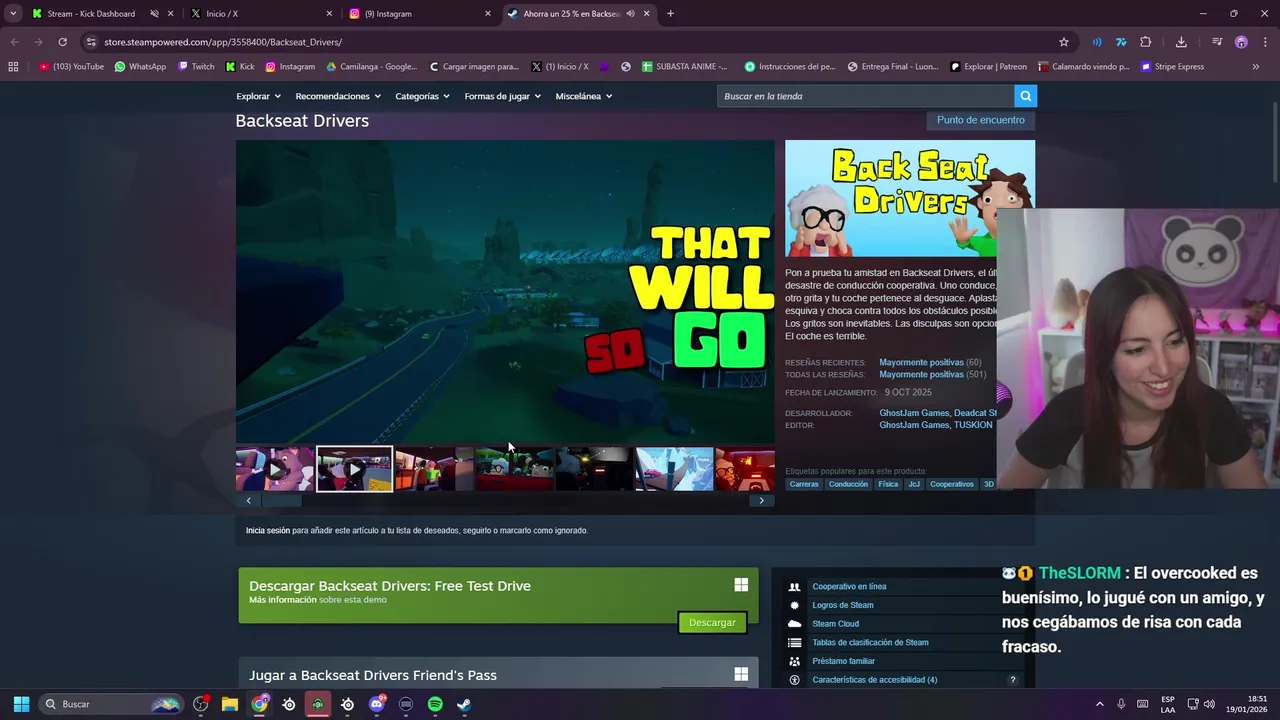Viewport: 1280px width, 720px height.
Task: Expand the Formas de jugar menu
Action: 502,96
